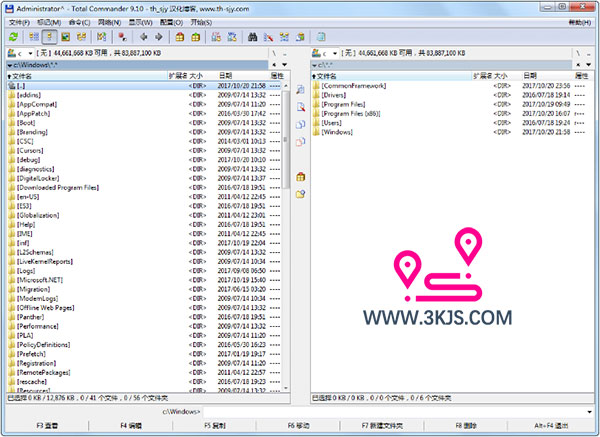This screenshot has height=437, width=600.
Task: Go back using the left arrow icon
Action: click(143, 37)
